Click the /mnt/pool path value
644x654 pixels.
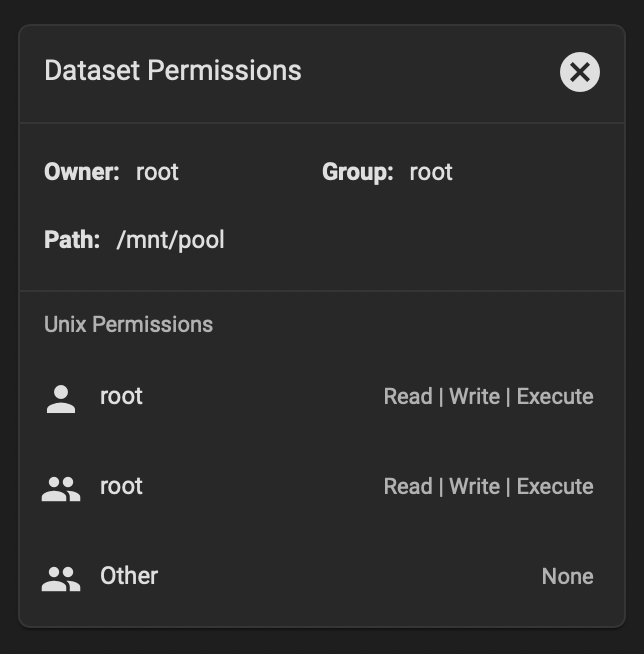click(x=171, y=240)
